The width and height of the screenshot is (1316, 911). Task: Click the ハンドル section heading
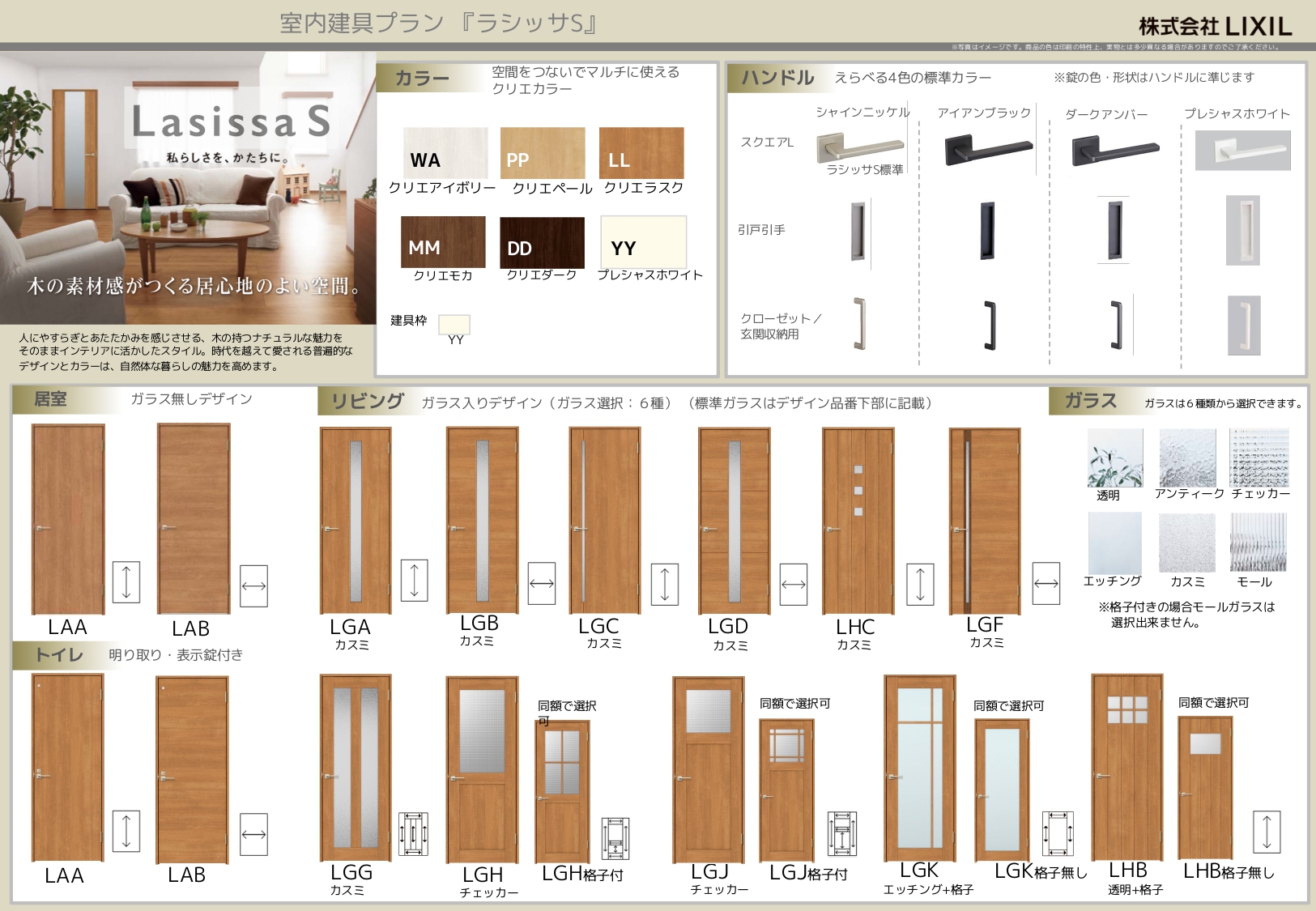tap(777, 78)
